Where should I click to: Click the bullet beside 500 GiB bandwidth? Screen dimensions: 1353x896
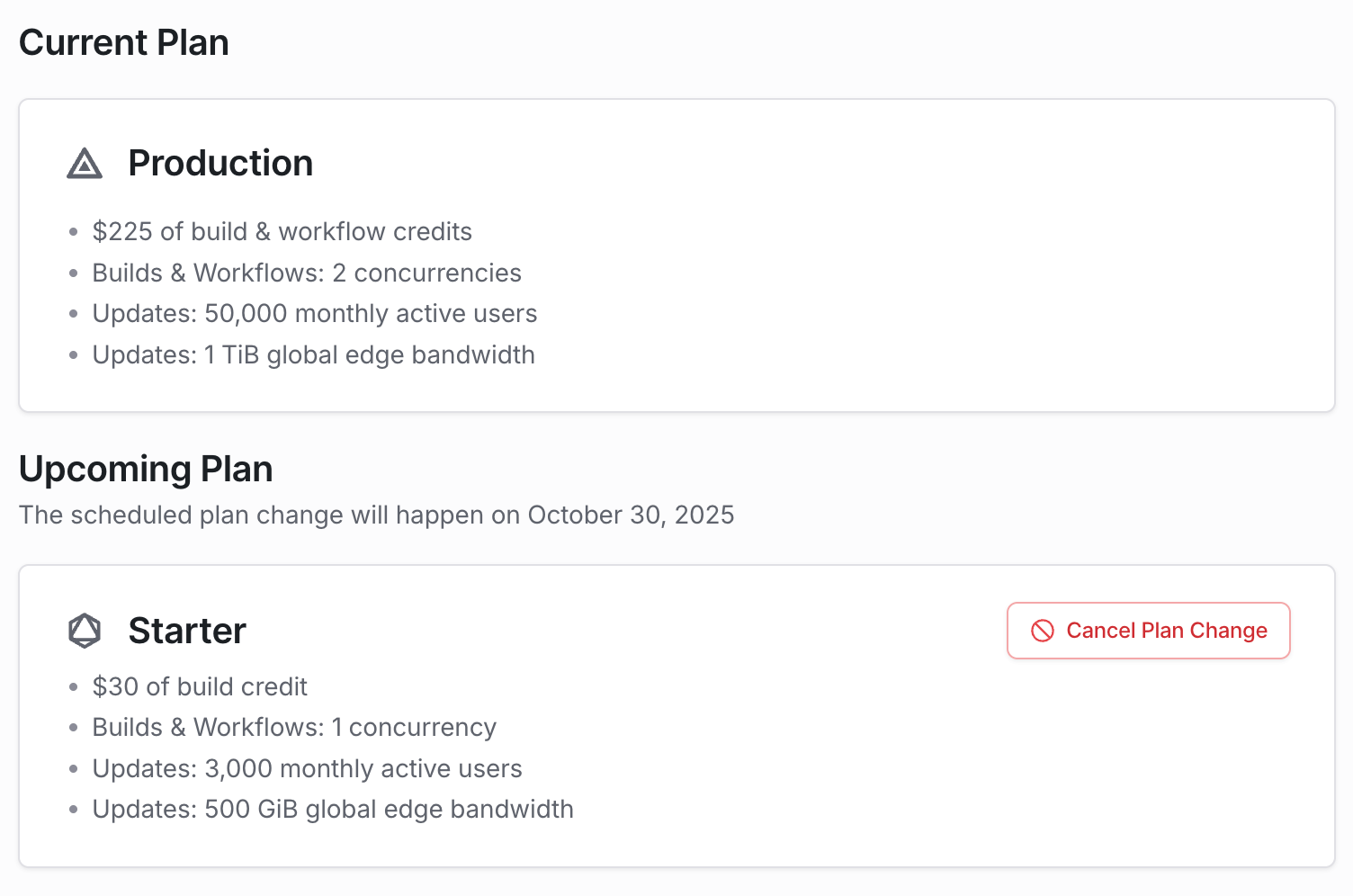click(x=74, y=810)
